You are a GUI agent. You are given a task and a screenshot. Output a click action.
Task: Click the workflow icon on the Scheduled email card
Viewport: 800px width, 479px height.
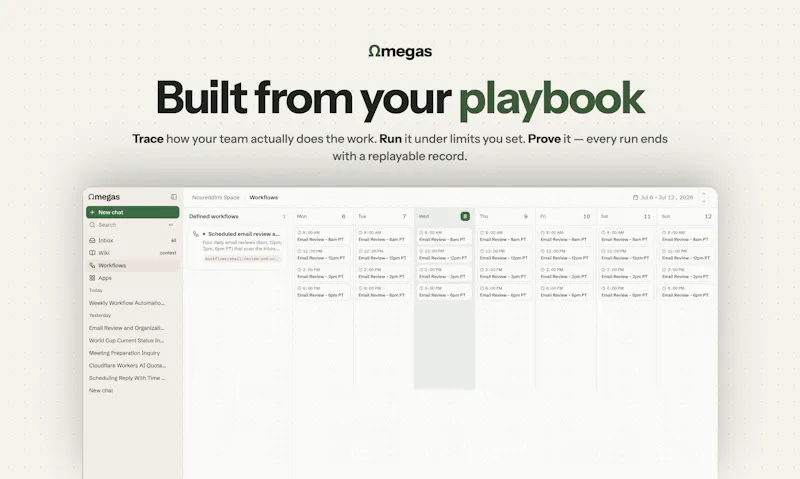pyautogui.click(x=196, y=234)
